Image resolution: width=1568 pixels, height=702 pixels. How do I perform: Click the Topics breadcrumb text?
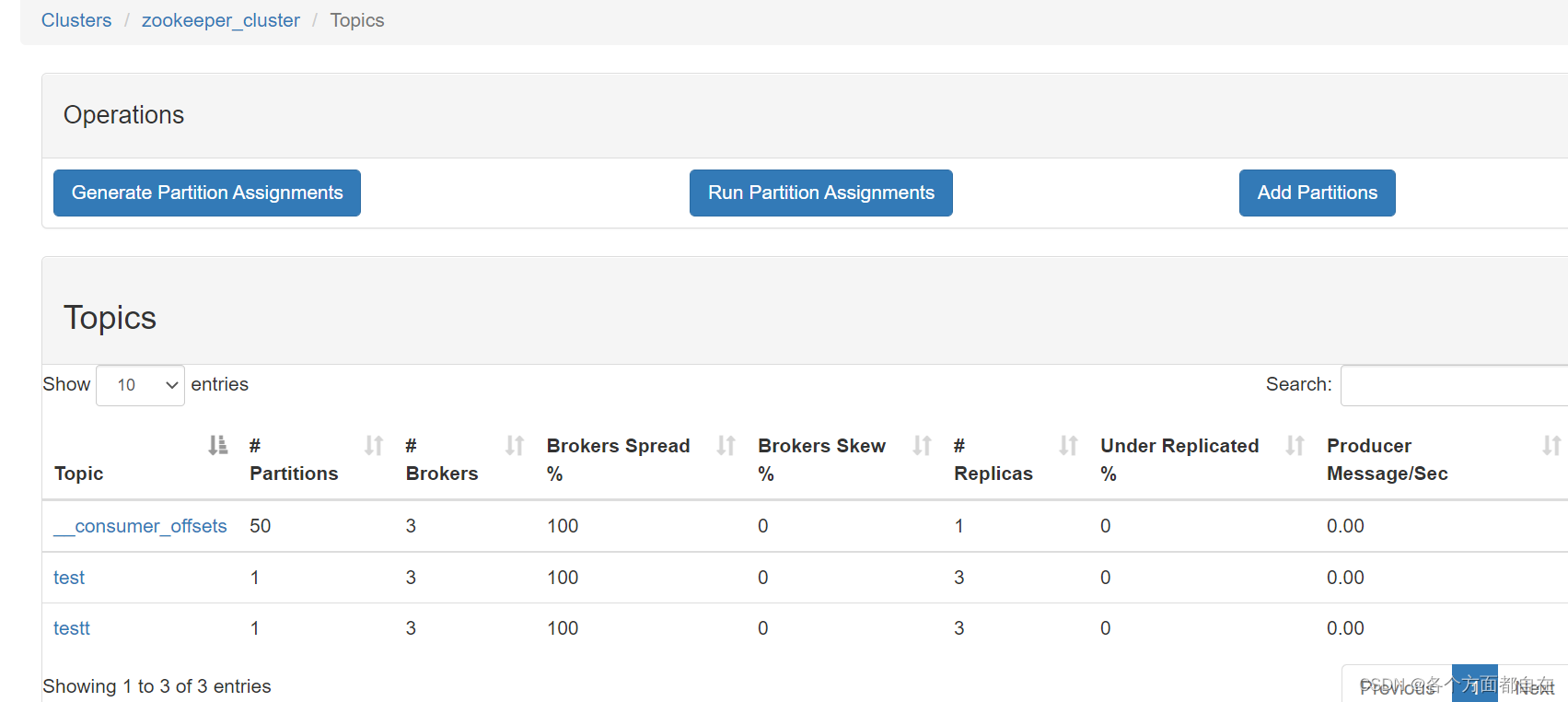[x=357, y=20]
